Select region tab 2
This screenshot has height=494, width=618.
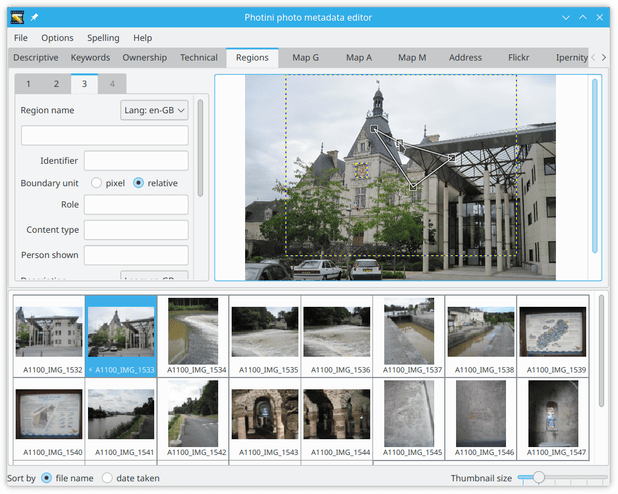[x=56, y=84]
